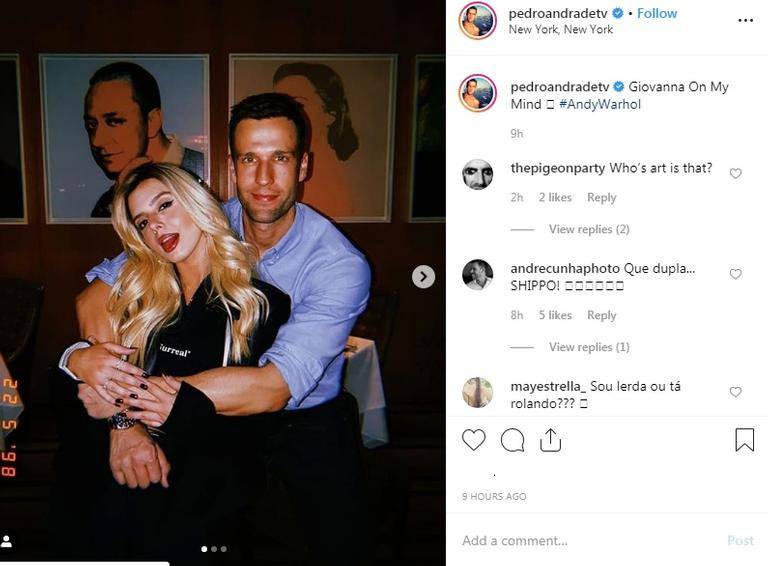Share the post via share icon
Screen dimensions: 768x566
point(550,440)
